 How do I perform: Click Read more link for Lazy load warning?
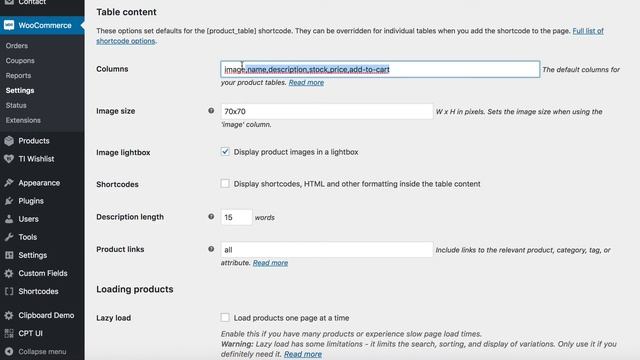pos(303,354)
